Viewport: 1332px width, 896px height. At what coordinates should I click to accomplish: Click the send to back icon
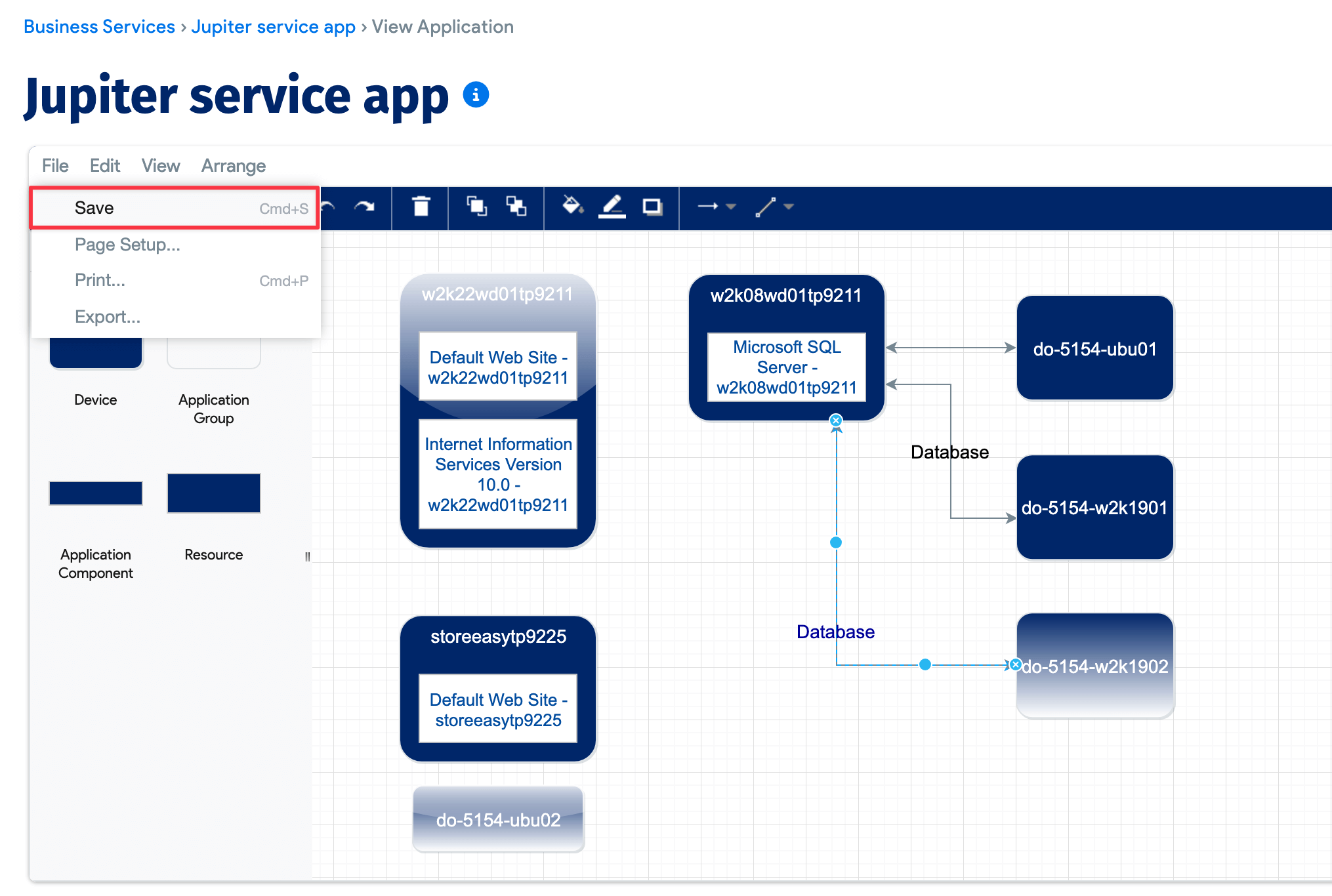coord(516,207)
